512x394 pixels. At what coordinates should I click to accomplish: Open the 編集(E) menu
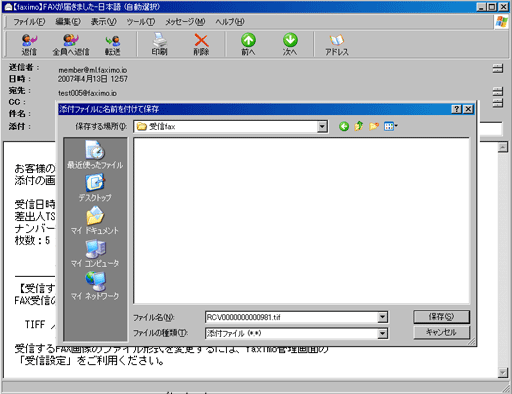[x=68, y=22]
